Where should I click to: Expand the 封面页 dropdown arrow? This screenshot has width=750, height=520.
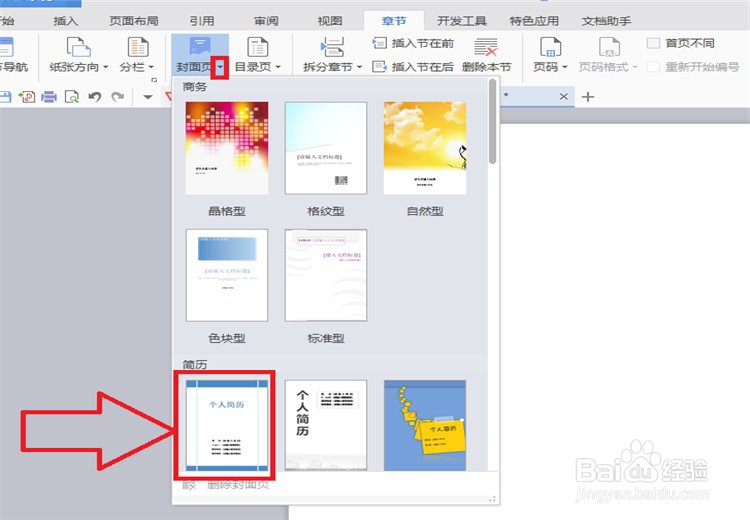220,67
